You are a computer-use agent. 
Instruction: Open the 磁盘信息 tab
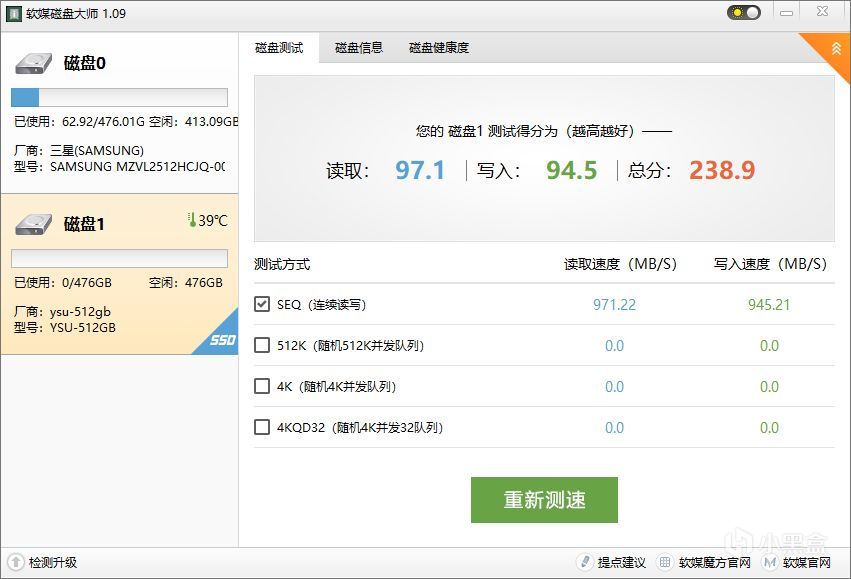click(359, 48)
